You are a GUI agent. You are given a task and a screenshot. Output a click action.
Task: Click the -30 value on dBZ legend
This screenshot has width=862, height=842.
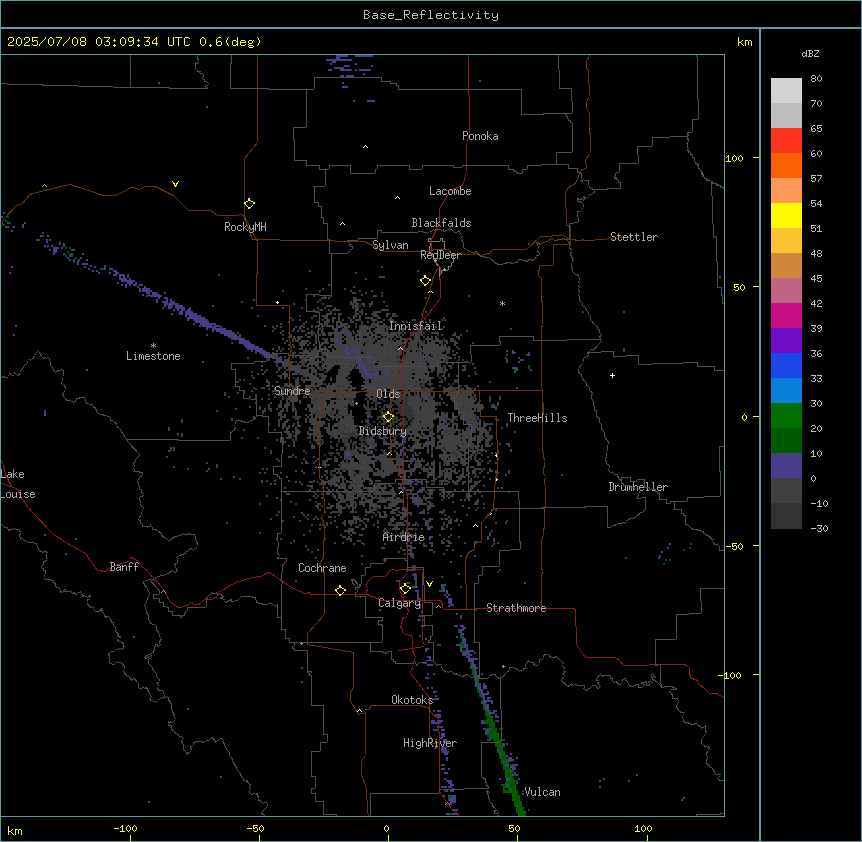click(x=819, y=528)
